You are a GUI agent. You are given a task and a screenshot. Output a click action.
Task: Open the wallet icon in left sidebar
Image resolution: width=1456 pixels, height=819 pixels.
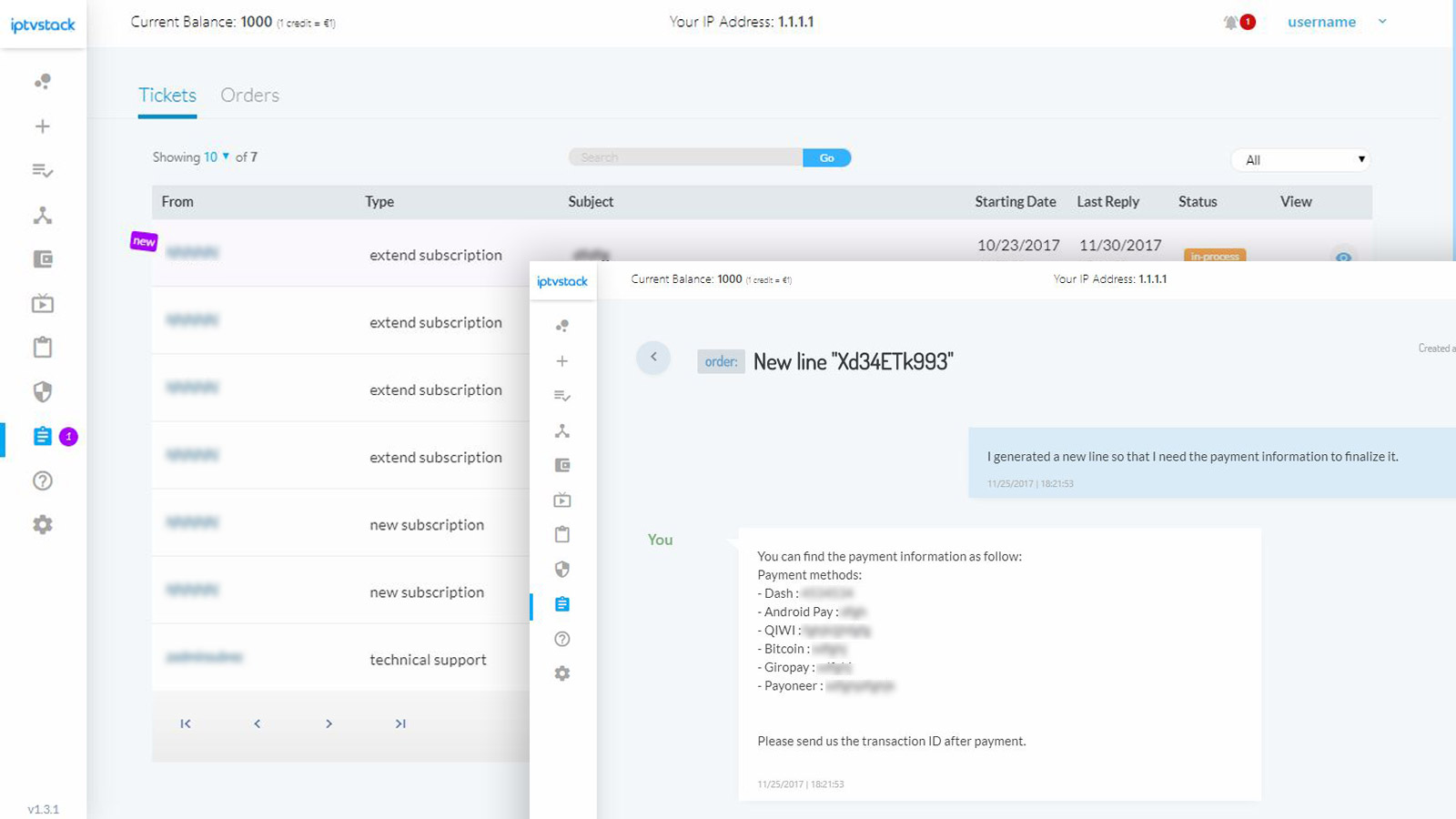[43, 259]
